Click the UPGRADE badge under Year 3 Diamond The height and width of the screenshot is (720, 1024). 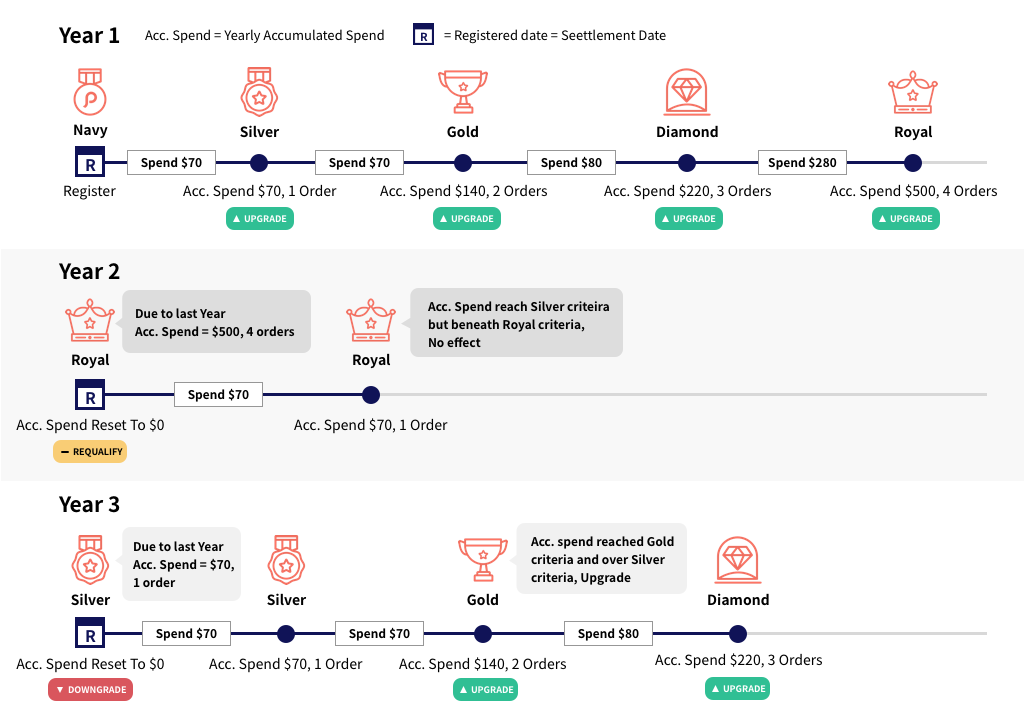coord(737,688)
